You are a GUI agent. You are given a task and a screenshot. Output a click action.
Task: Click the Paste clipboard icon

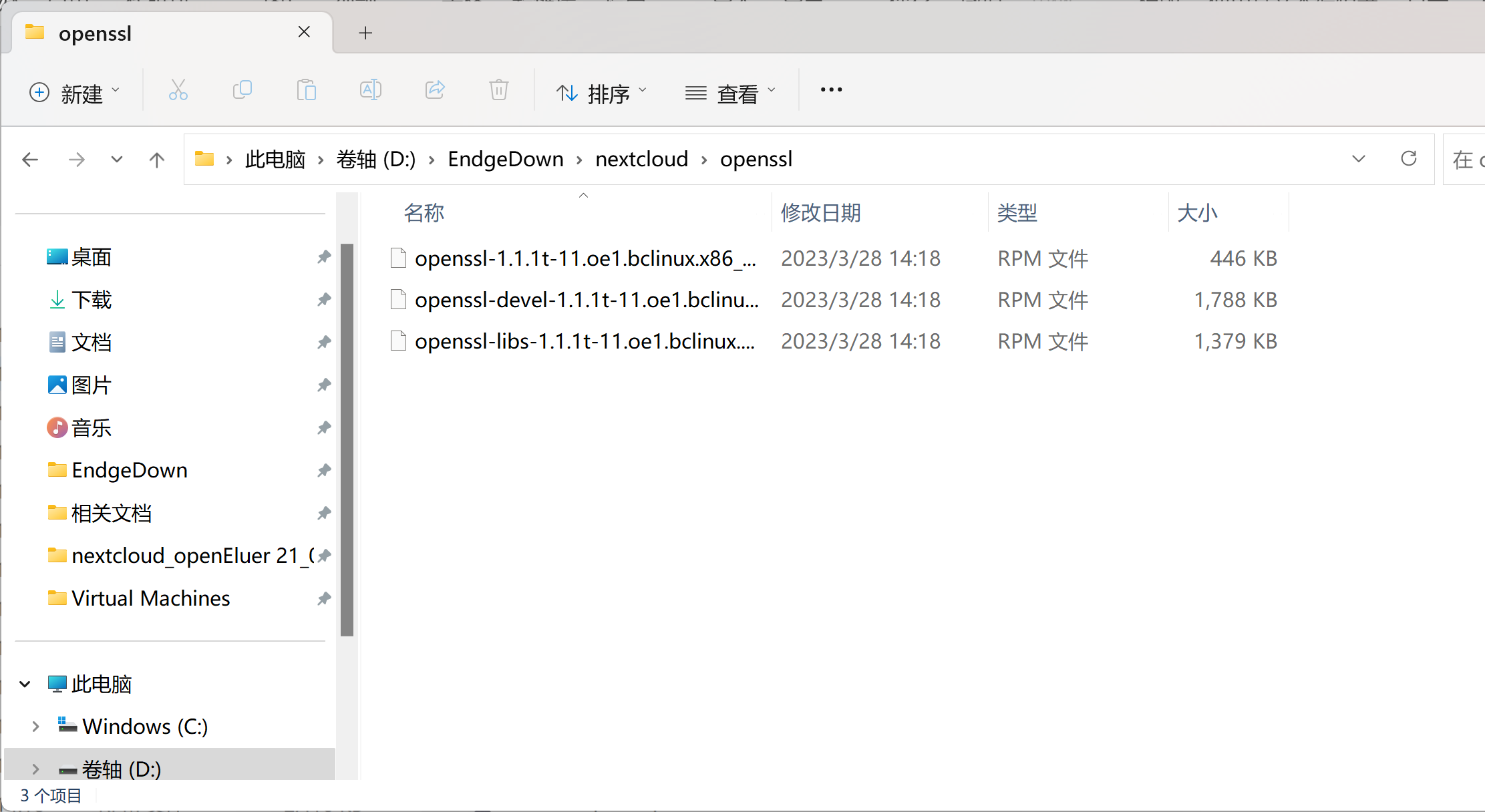click(x=306, y=90)
